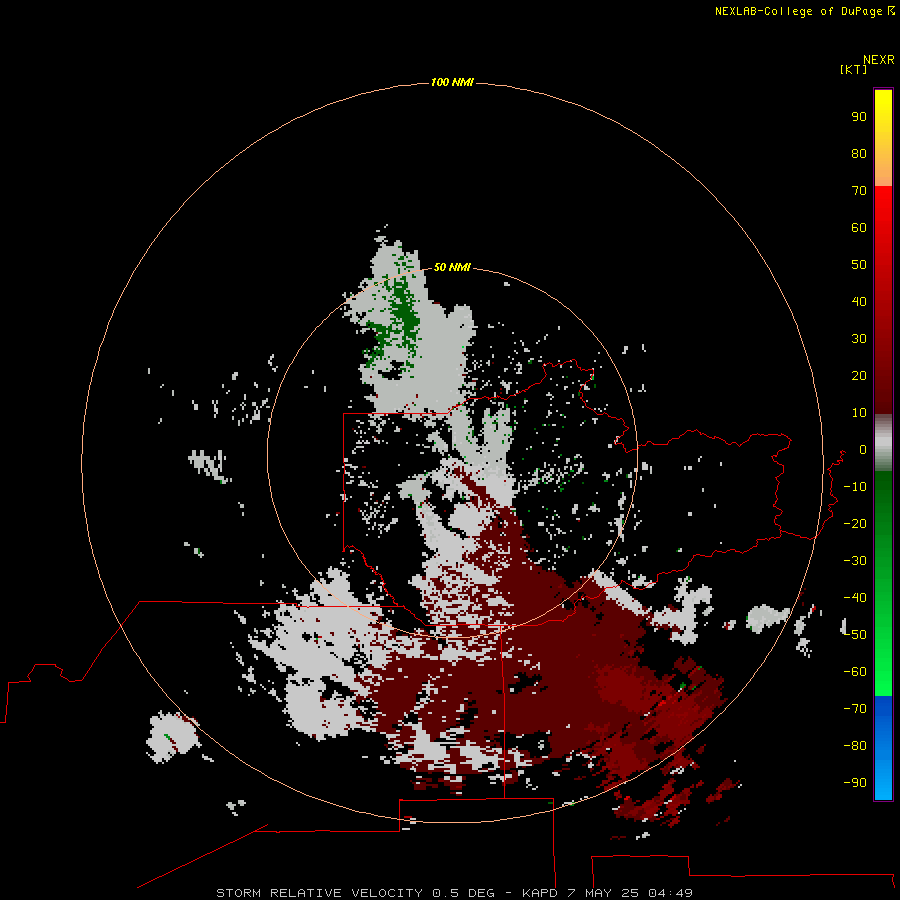
Task: Click the 50 value on the velocity scale
Action: click(x=859, y=265)
